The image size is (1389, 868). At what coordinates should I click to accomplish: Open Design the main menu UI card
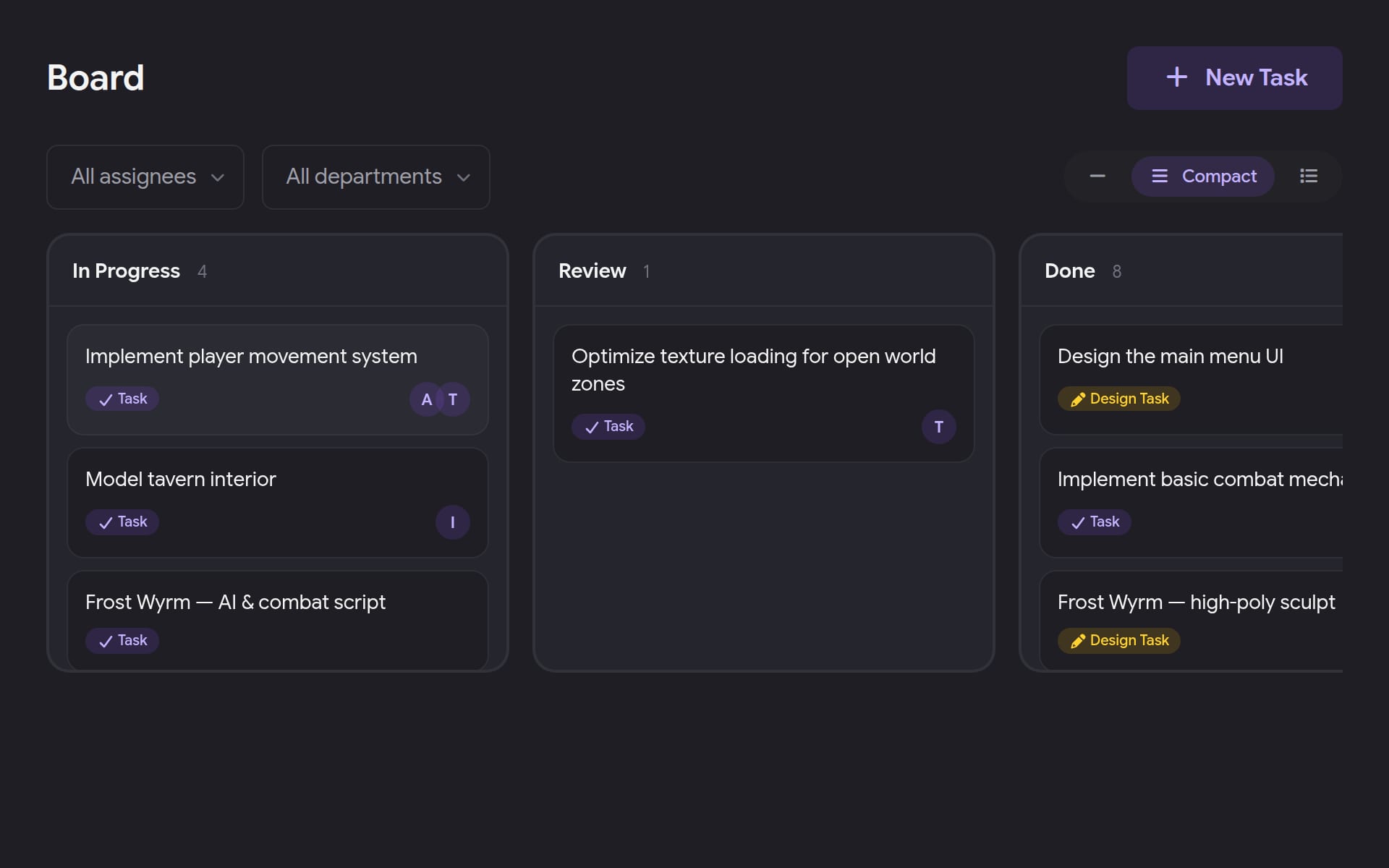pos(1192,380)
